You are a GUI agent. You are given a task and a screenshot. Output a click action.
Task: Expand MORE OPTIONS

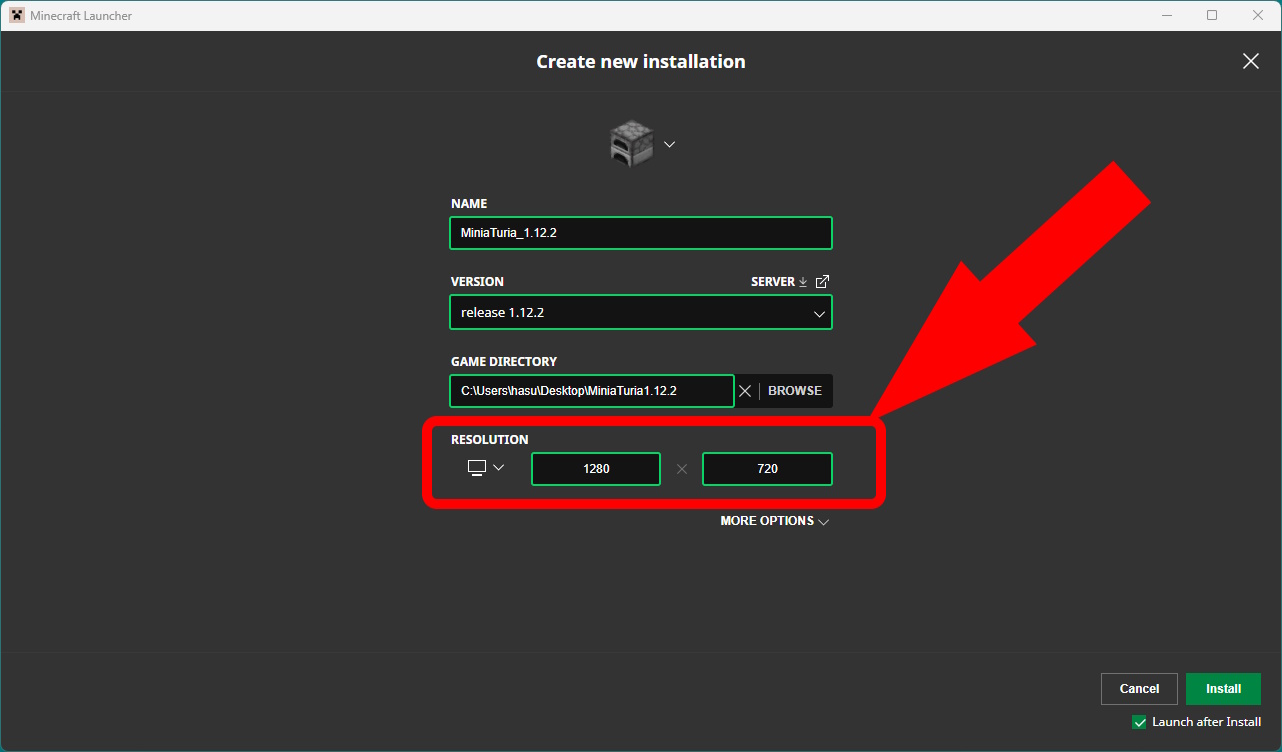775,521
